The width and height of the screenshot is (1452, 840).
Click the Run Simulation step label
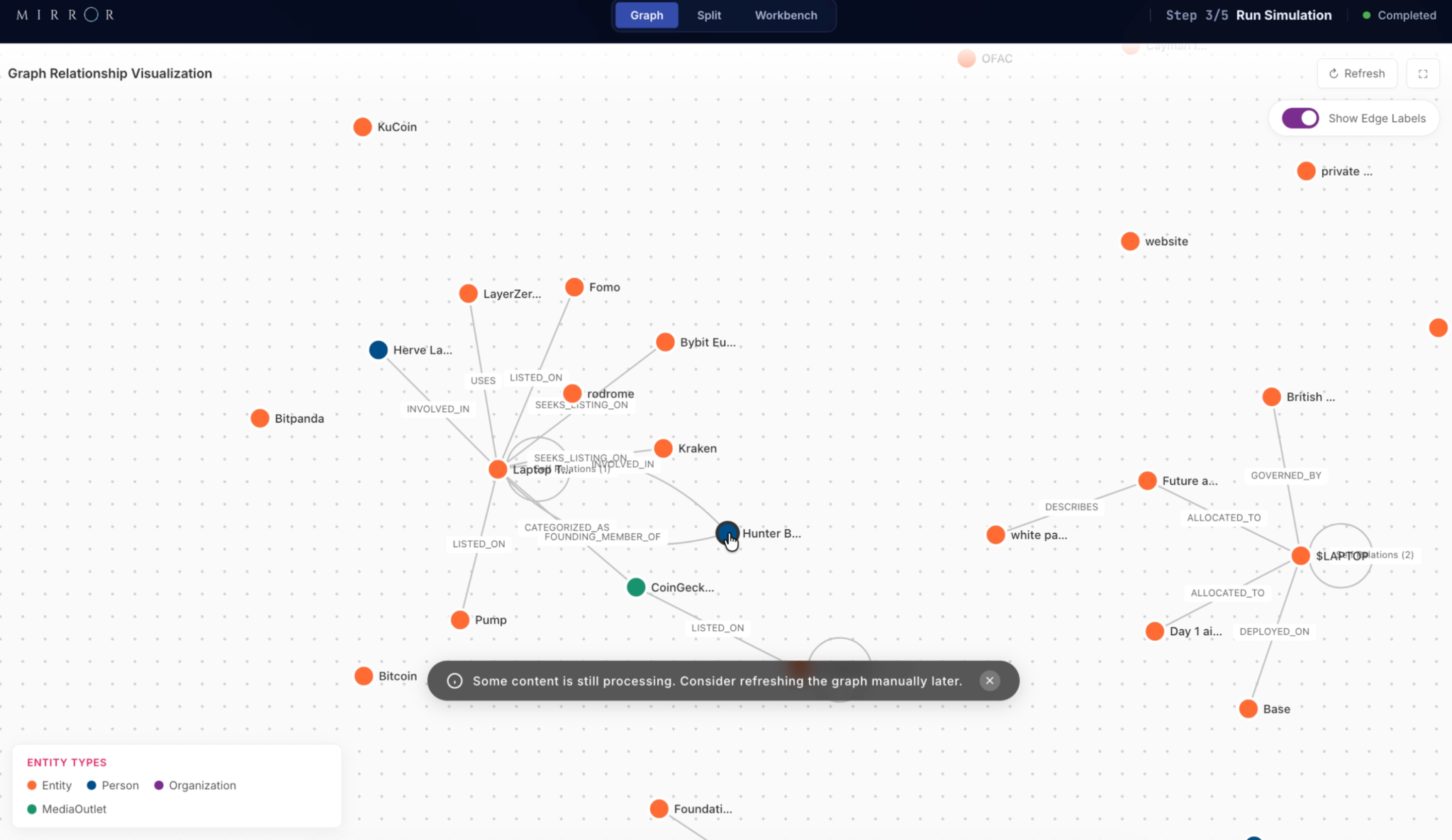pyautogui.click(x=1284, y=15)
